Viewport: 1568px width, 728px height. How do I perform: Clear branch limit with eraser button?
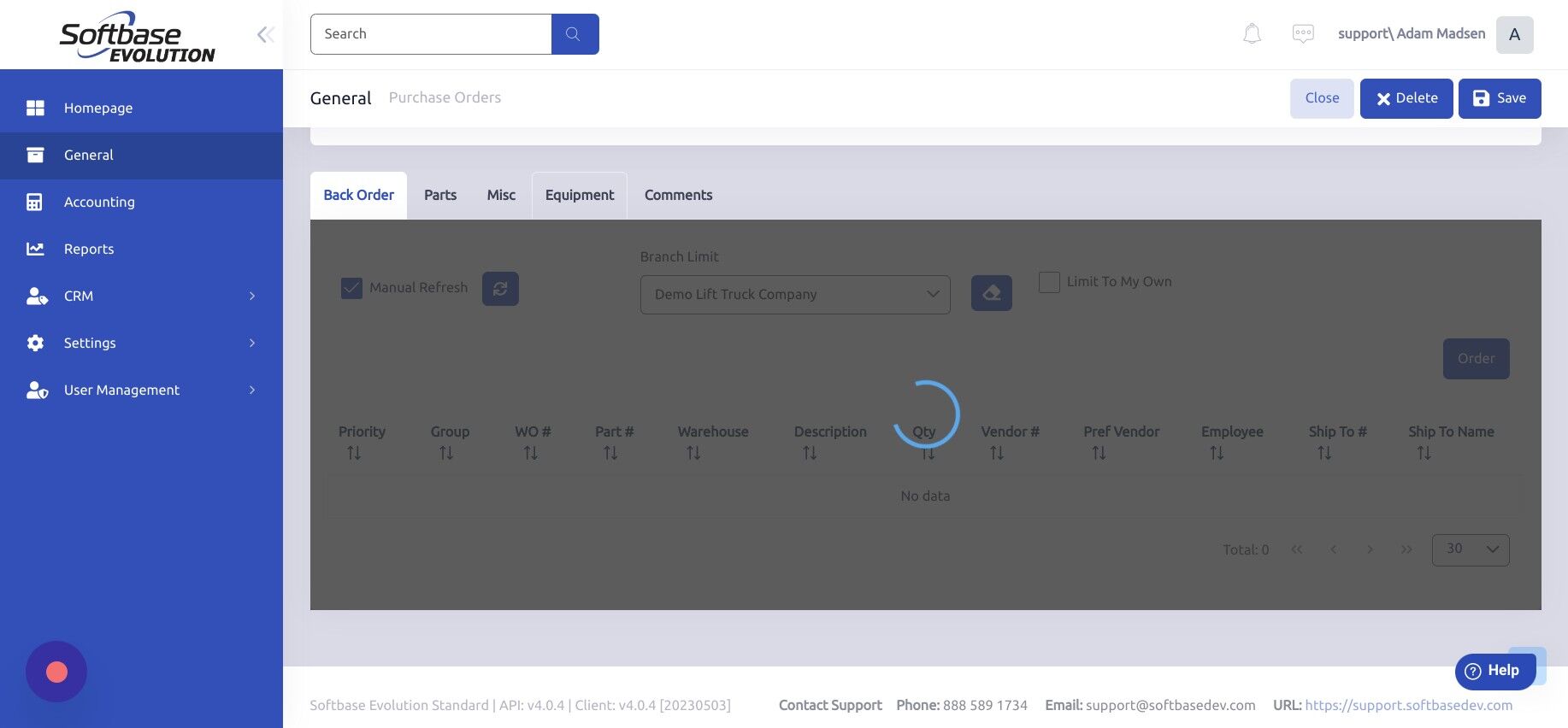pyautogui.click(x=992, y=293)
